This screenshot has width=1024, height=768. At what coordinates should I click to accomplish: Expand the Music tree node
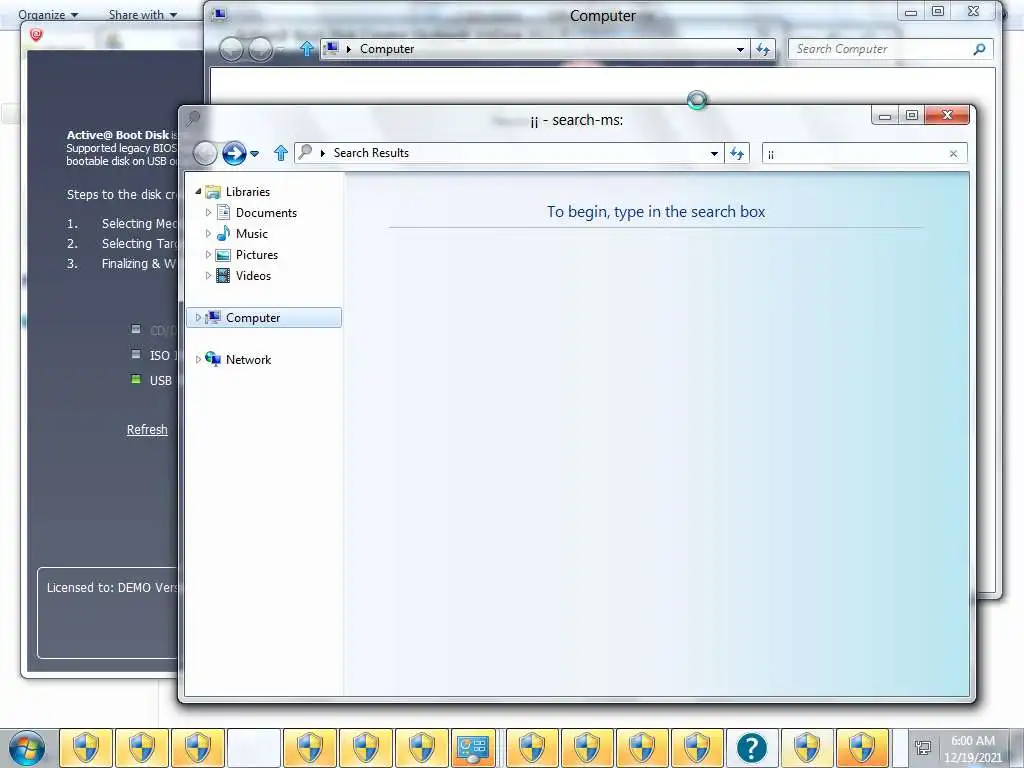click(x=208, y=233)
